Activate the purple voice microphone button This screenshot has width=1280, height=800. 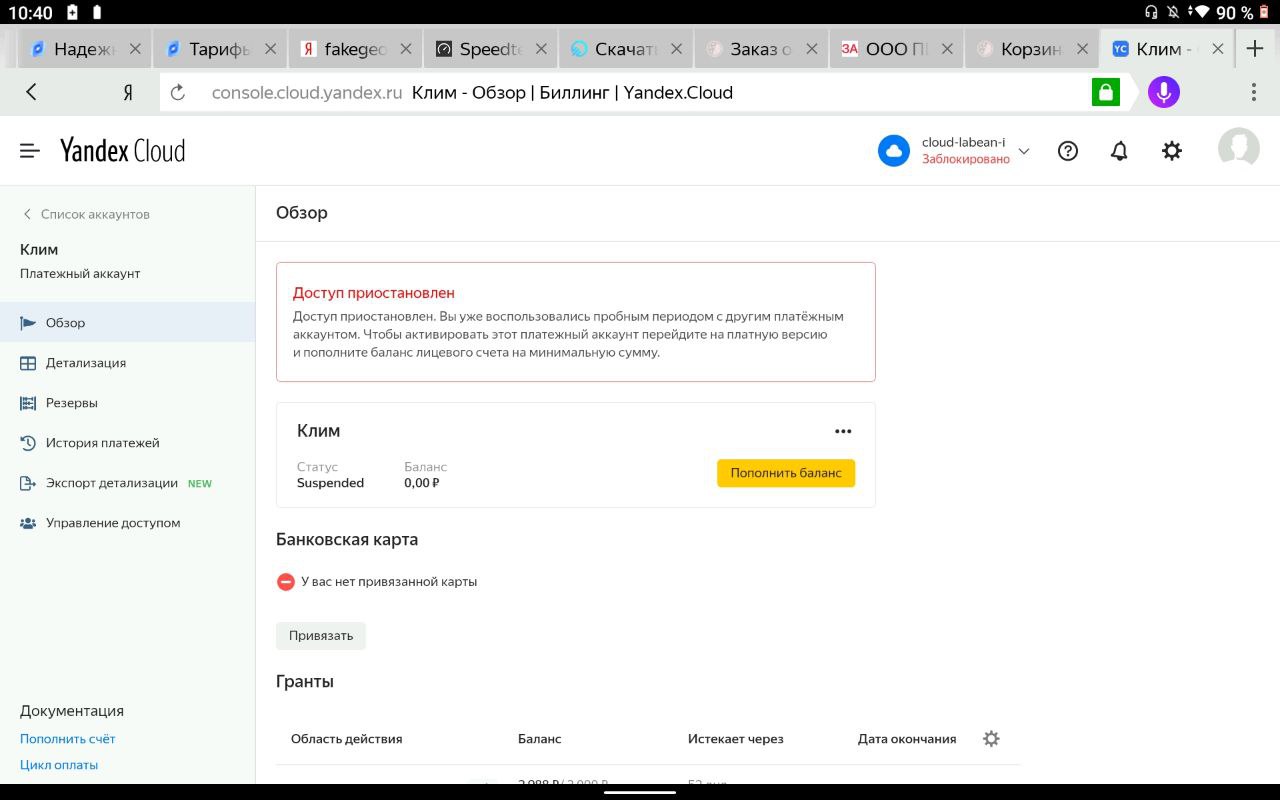[1163, 93]
